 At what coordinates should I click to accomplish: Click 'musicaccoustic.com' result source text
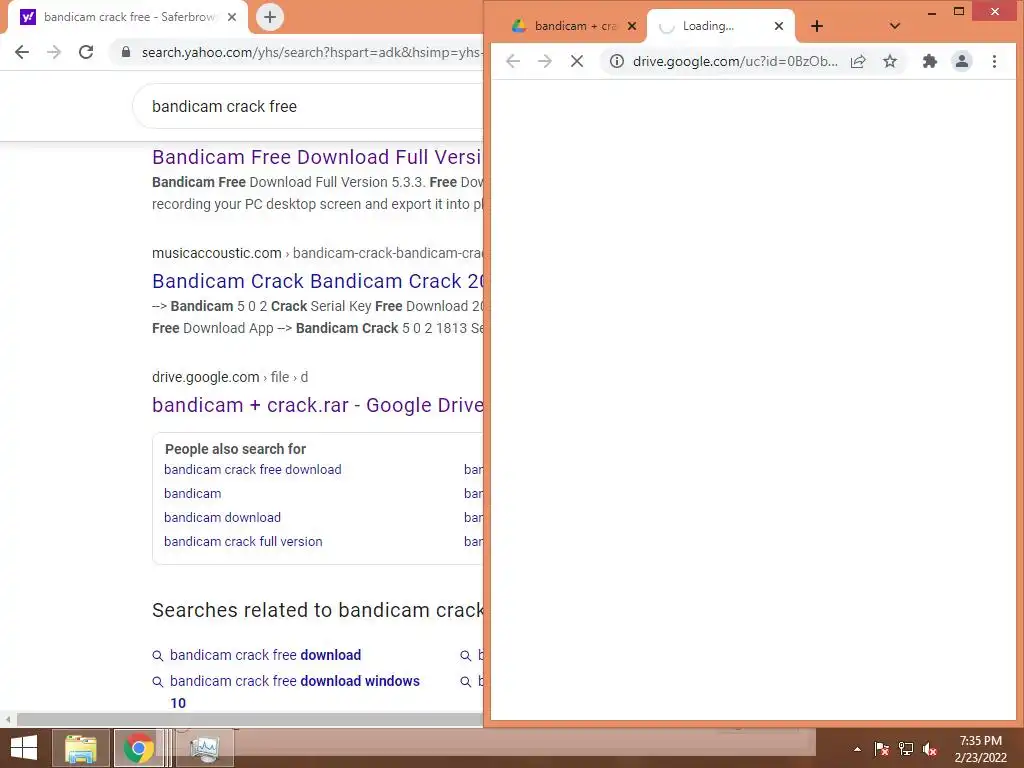coord(217,253)
